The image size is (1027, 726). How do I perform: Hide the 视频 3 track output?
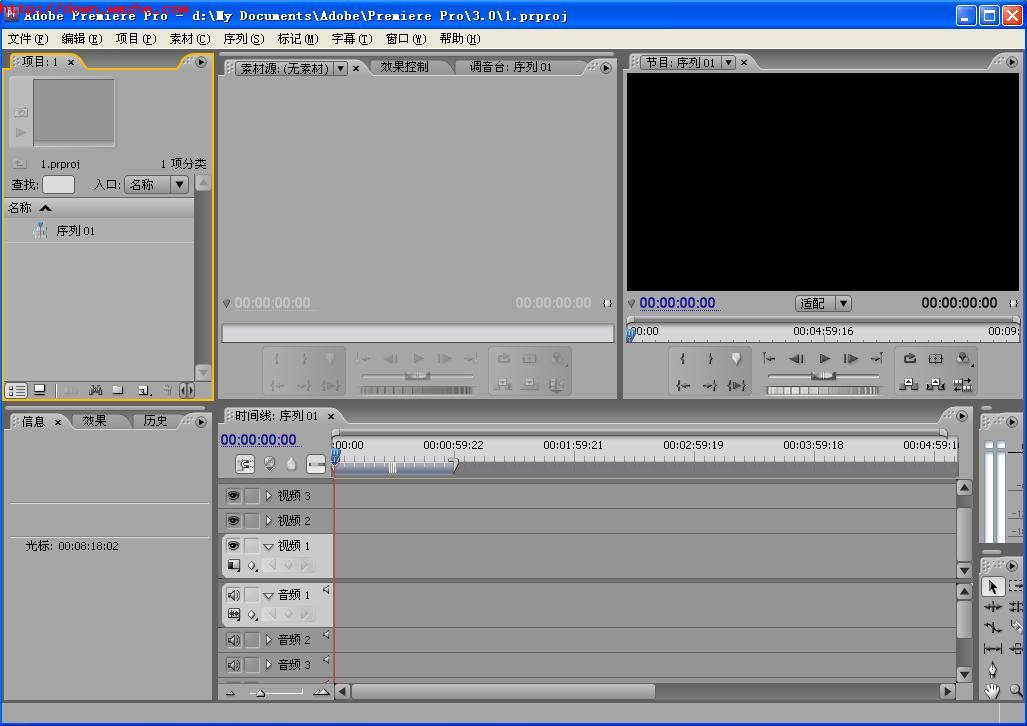(x=233, y=495)
